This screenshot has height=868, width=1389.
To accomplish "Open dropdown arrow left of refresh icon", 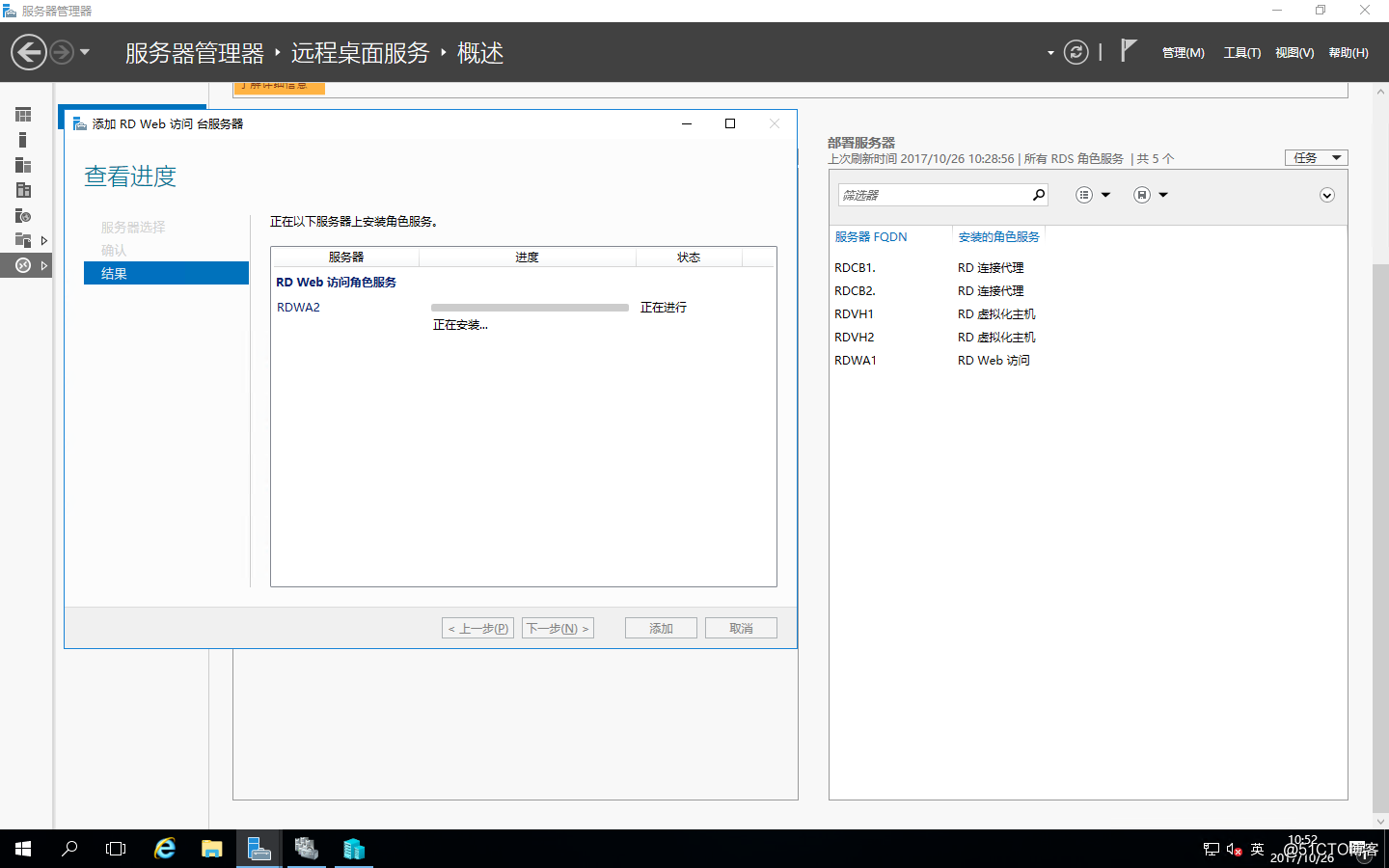I will point(1050,53).
